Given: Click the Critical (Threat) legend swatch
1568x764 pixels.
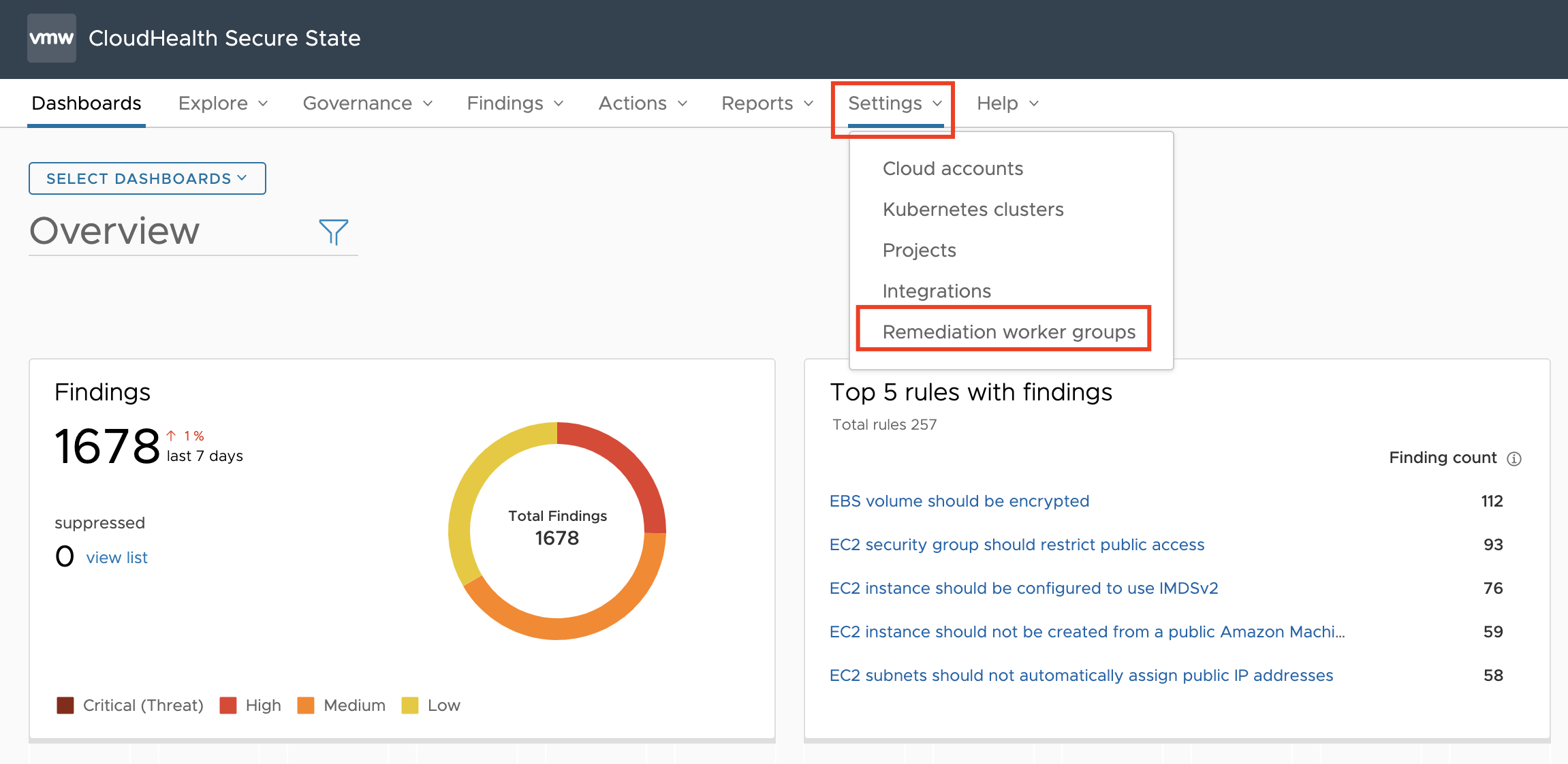Looking at the screenshot, I should point(65,705).
